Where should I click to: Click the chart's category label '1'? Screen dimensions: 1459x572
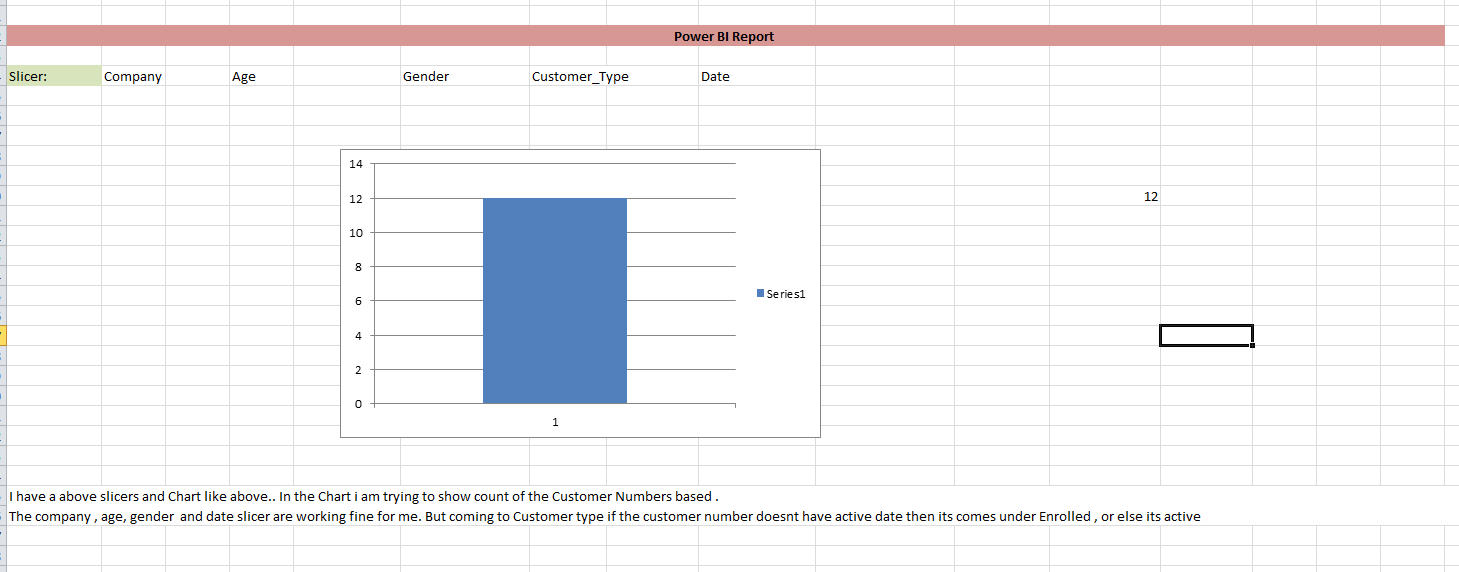point(555,422)
